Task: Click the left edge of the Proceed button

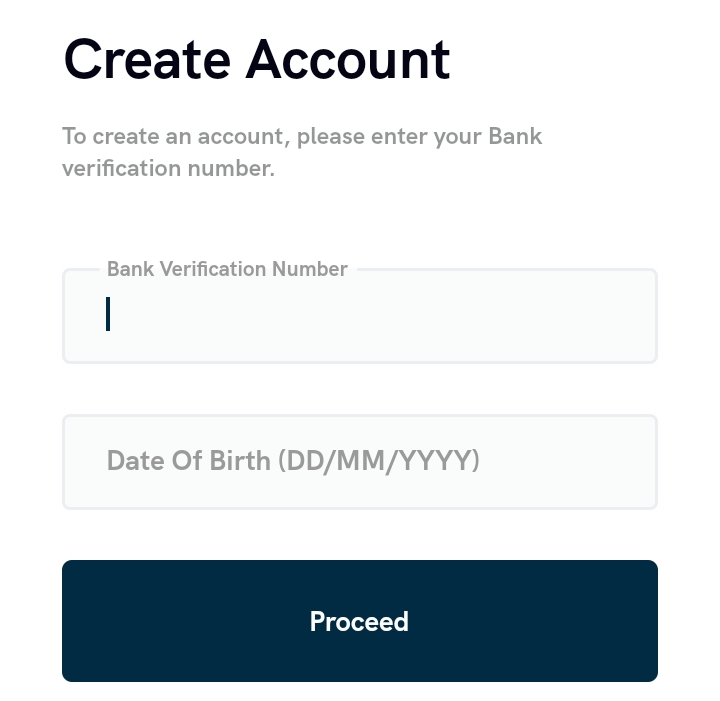Action: tap(80, 621)
